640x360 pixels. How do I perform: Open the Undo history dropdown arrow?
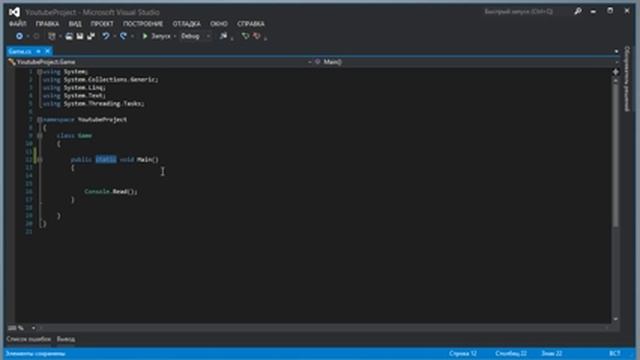[x=115, y=36]
